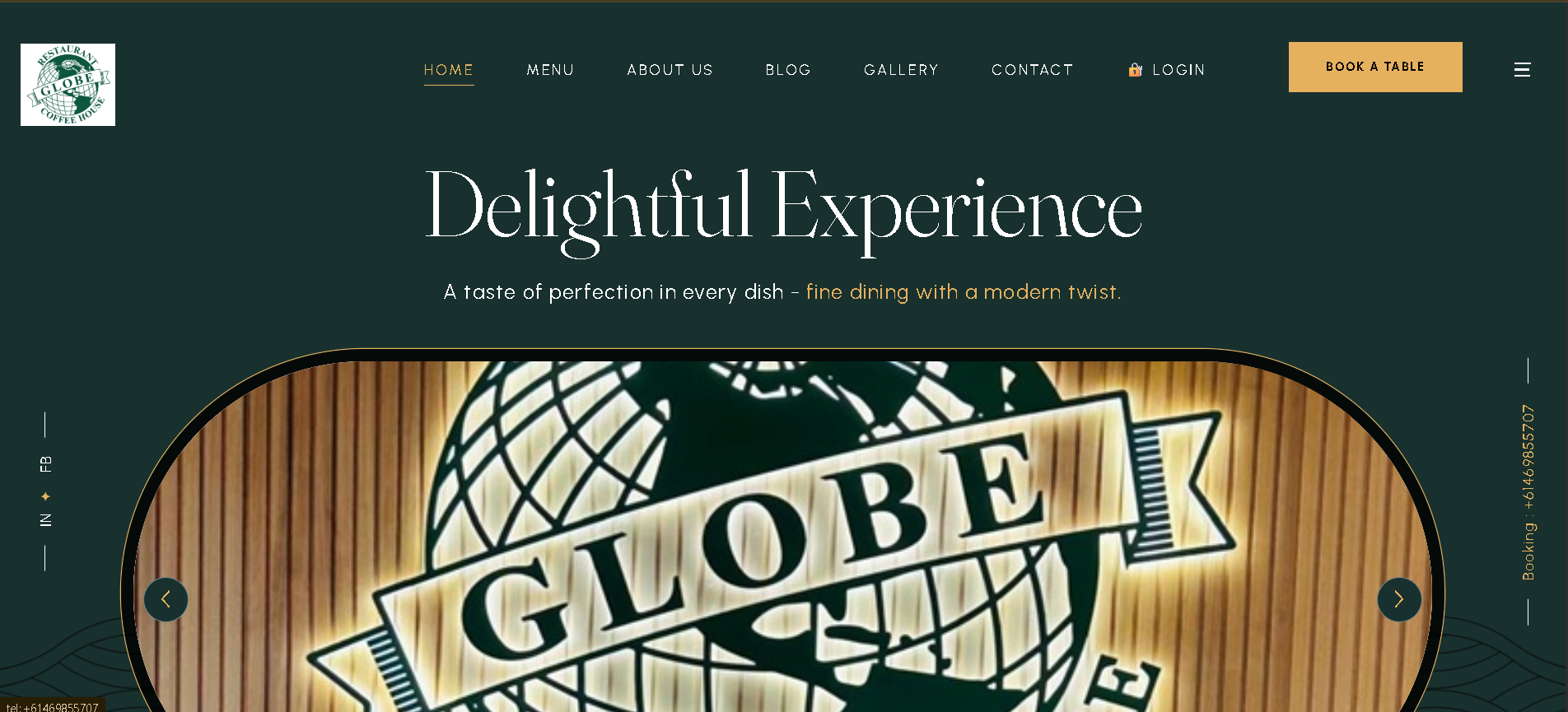Go to the Contact page
1568x712 pixels.
tap(1032, 70)
